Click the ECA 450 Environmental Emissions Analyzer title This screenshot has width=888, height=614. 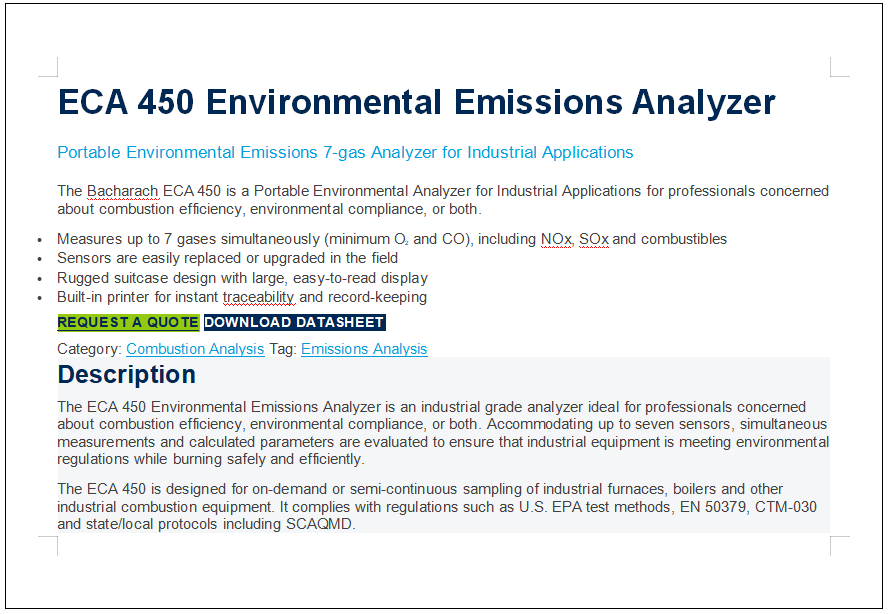tap(416, 103)
